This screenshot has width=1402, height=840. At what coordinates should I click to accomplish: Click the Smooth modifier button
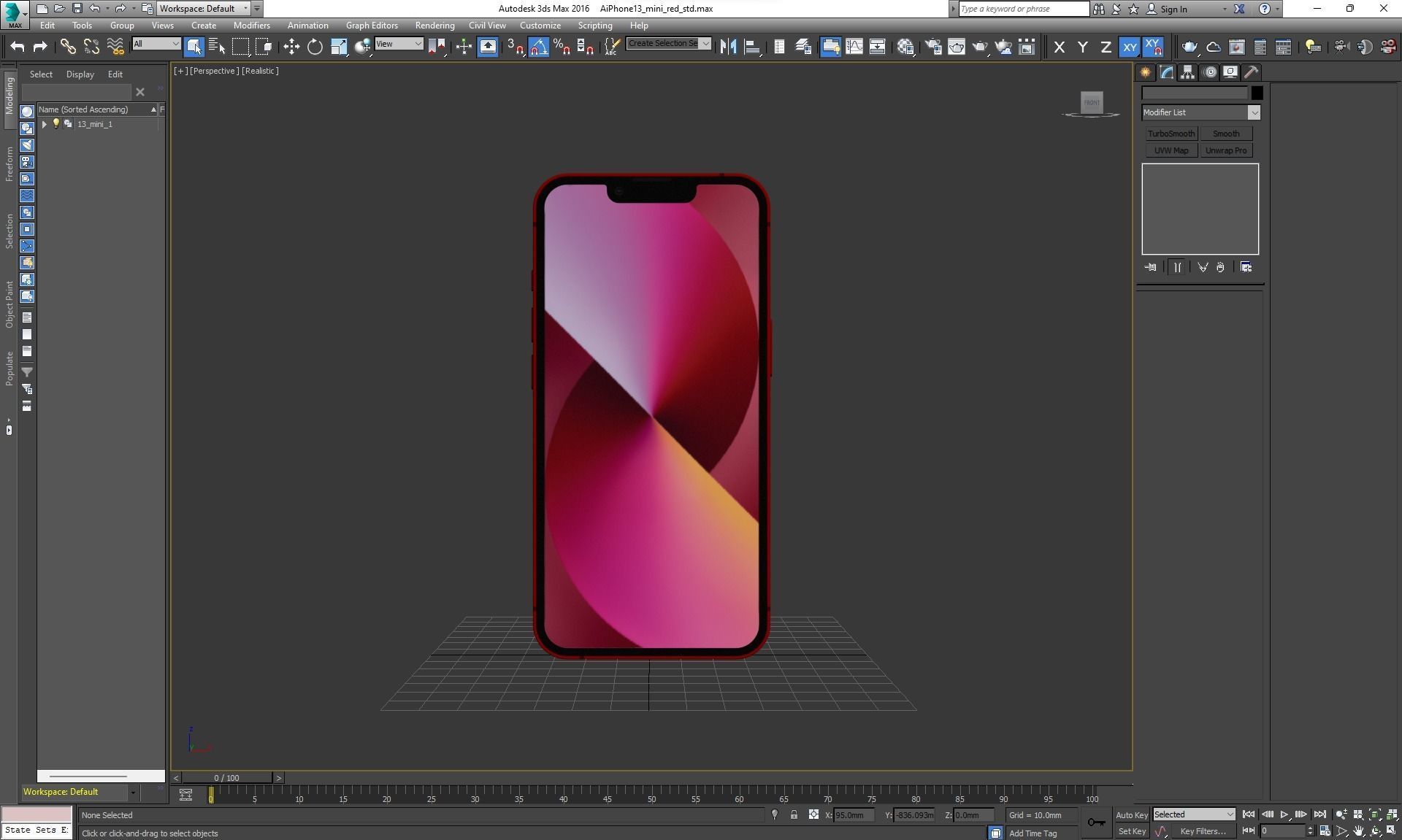(x=1226, y=134)
